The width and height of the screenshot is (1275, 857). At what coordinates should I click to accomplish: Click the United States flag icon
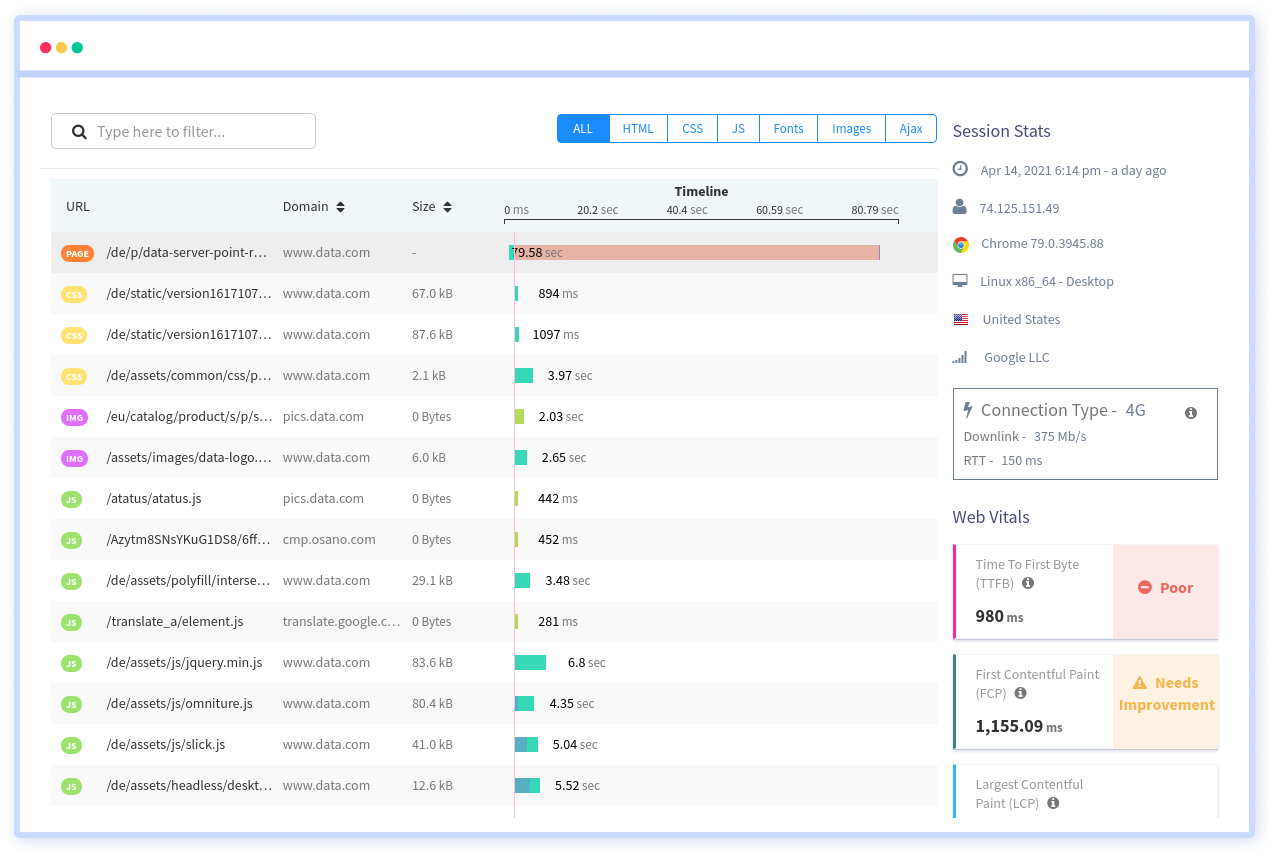tap(960, 320)
